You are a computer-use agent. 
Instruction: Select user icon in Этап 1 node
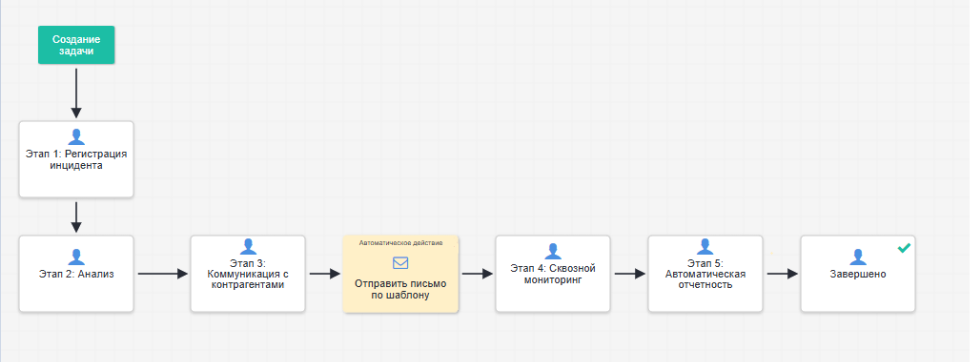click(x=76, y=137)
